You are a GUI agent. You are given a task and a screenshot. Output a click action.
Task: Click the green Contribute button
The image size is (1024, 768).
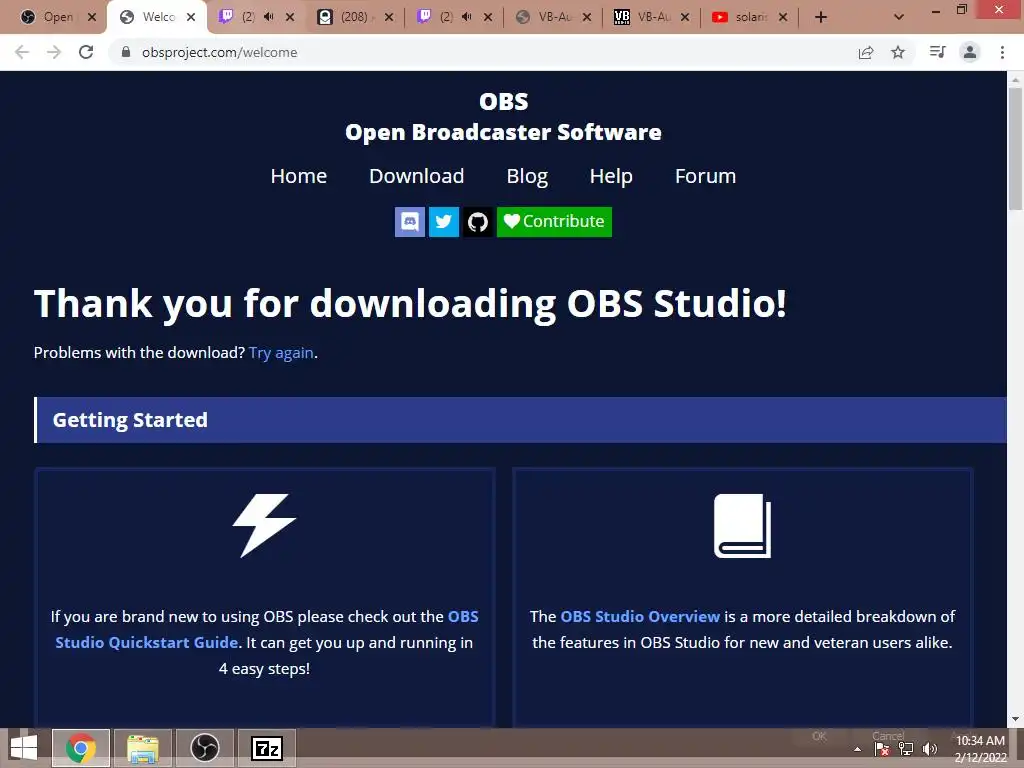click(554, 222)
